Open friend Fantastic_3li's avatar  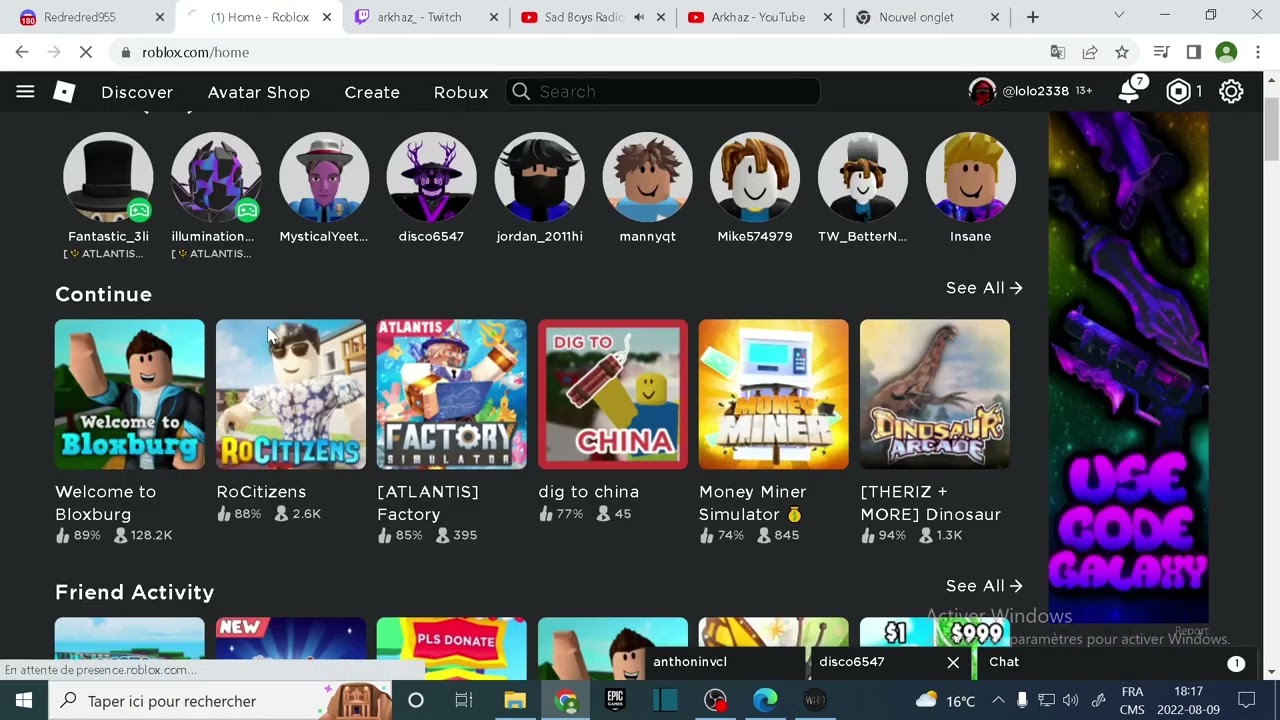pyautogui.click(x=108, y=177)
